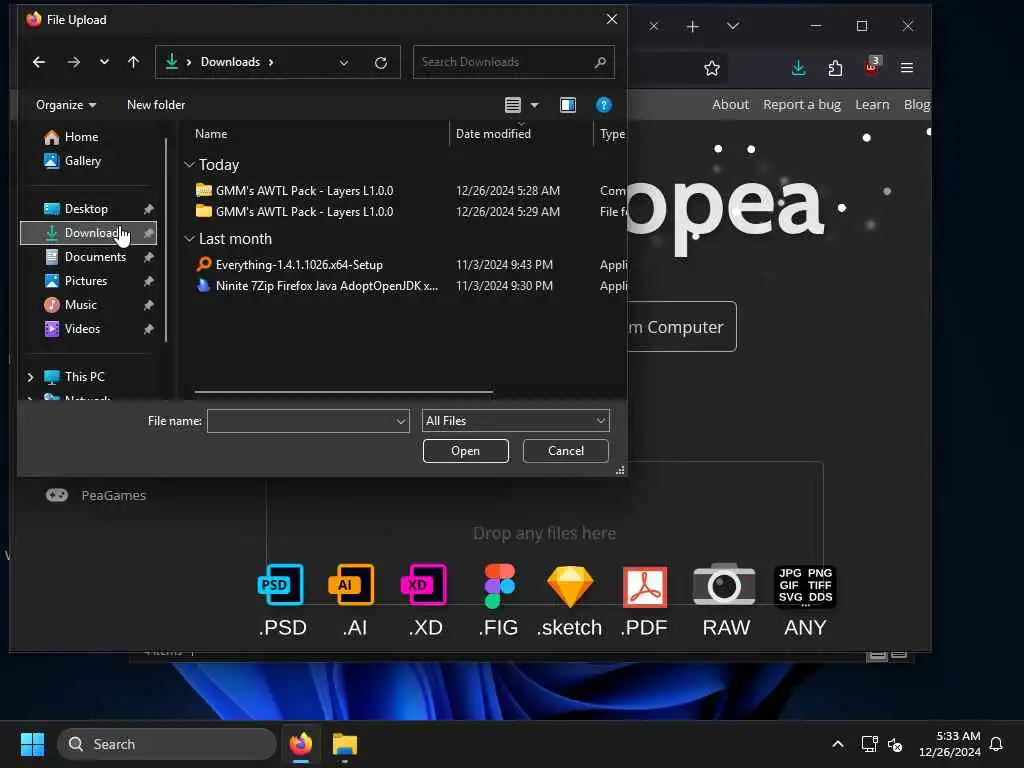This screenshot has height=768, width=1024.
Task: Open File Explorer from taskbar
Action: click(x=345, y=744)
